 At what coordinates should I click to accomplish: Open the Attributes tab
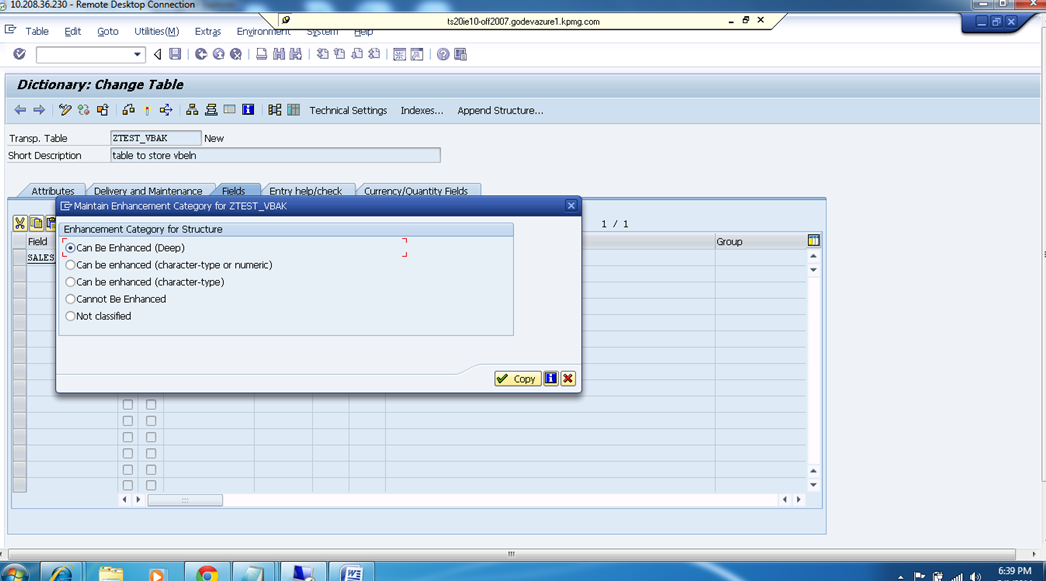tap(51, 190)
